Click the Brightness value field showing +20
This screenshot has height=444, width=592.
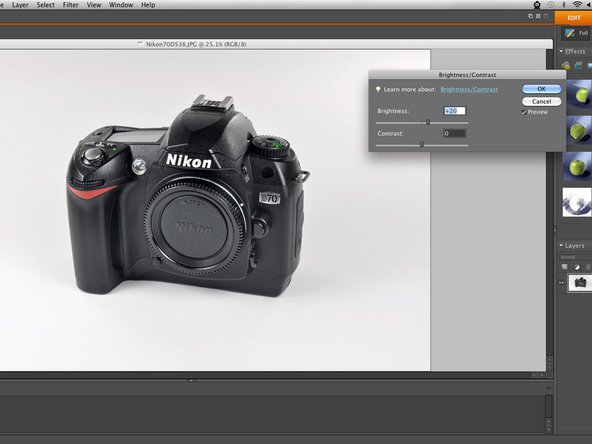click(x=455, y=111)
